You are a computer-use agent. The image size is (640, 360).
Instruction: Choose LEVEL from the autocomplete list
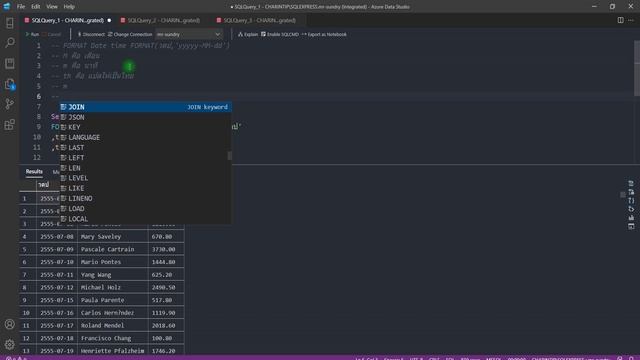[145, 178]
